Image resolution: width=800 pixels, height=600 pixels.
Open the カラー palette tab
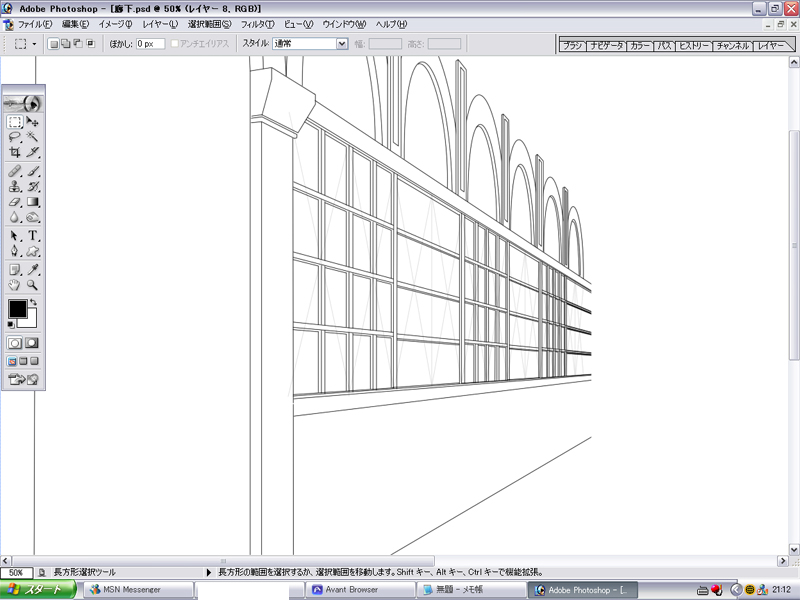(639, 46)
